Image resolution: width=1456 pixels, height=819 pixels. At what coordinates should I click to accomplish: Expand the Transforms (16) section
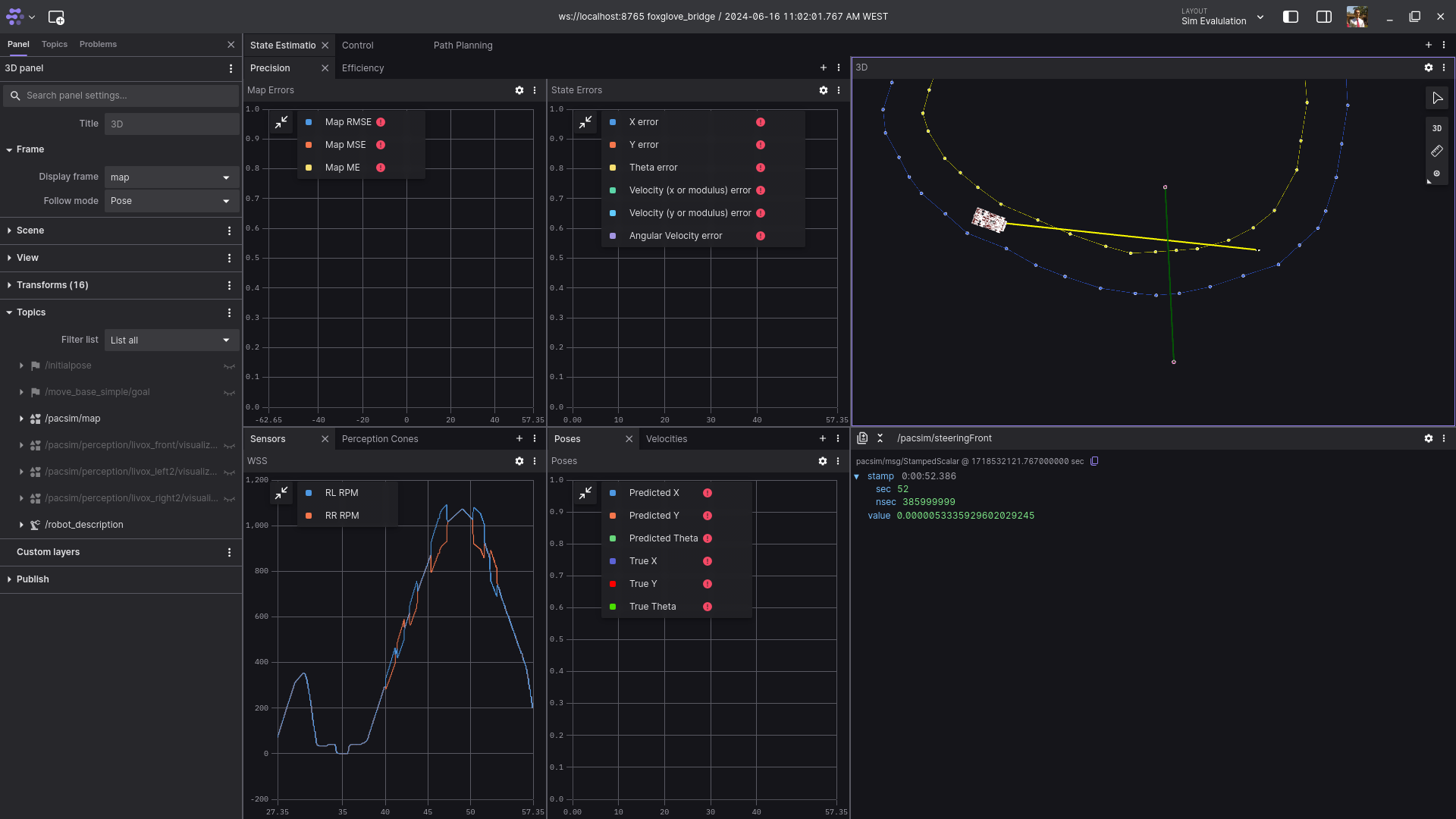pyautogui.click(x=52, y=285)
